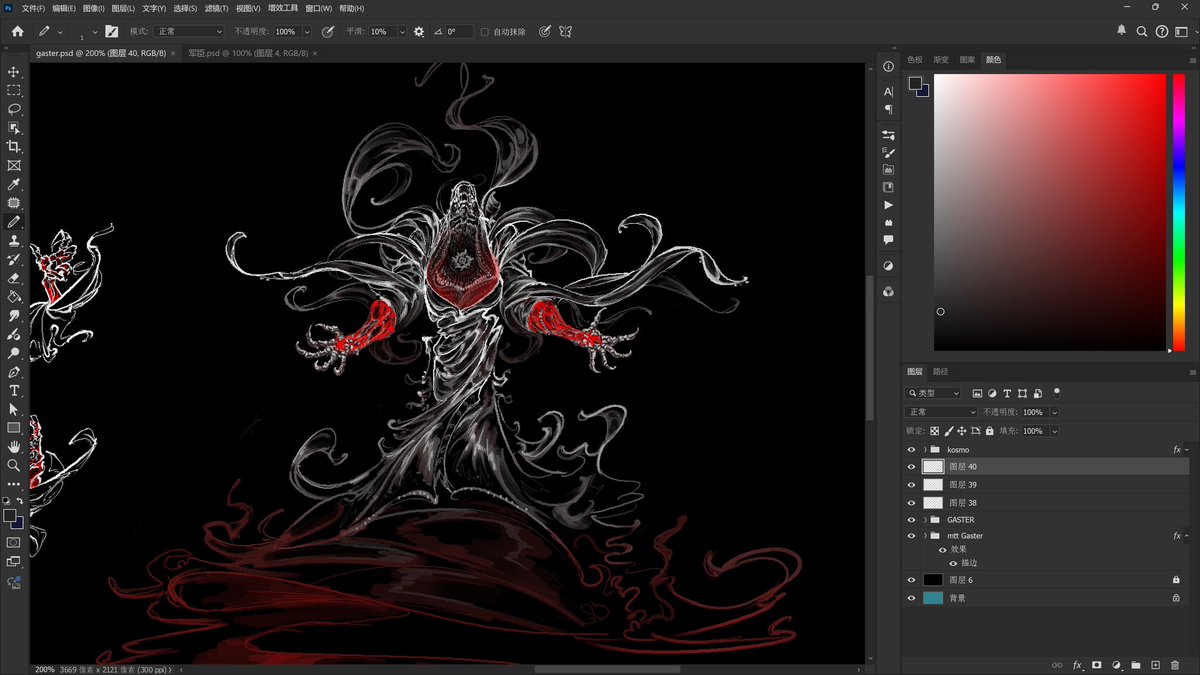The image size is (1200, 675).
Task: Add layer mask icon
Action: [x=1097, y=665]
